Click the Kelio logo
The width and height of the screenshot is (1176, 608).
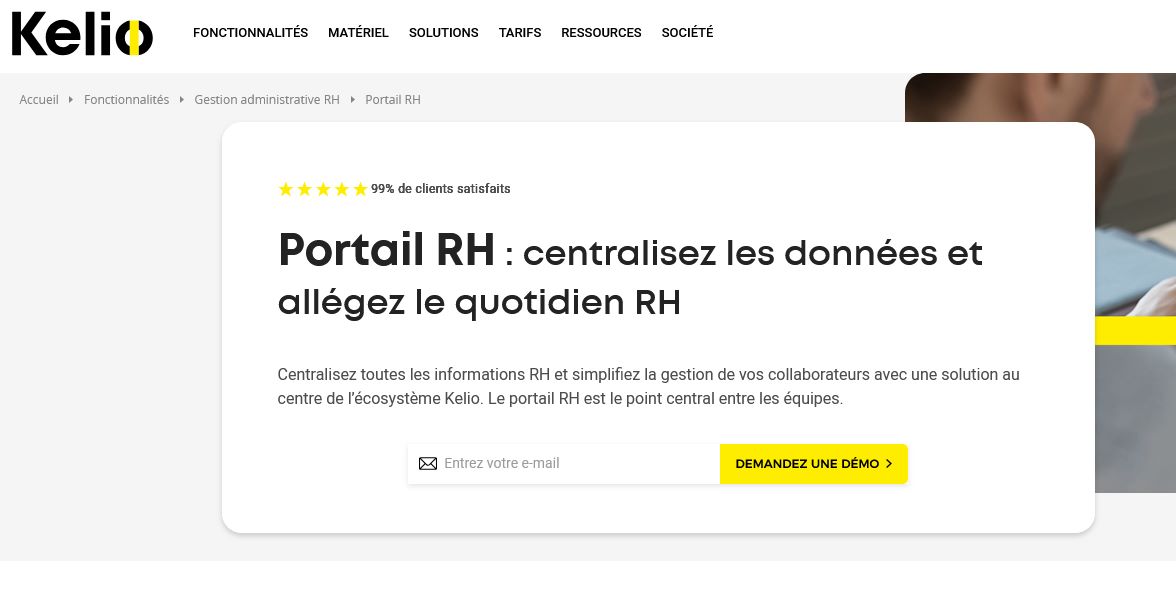point(82,34)
